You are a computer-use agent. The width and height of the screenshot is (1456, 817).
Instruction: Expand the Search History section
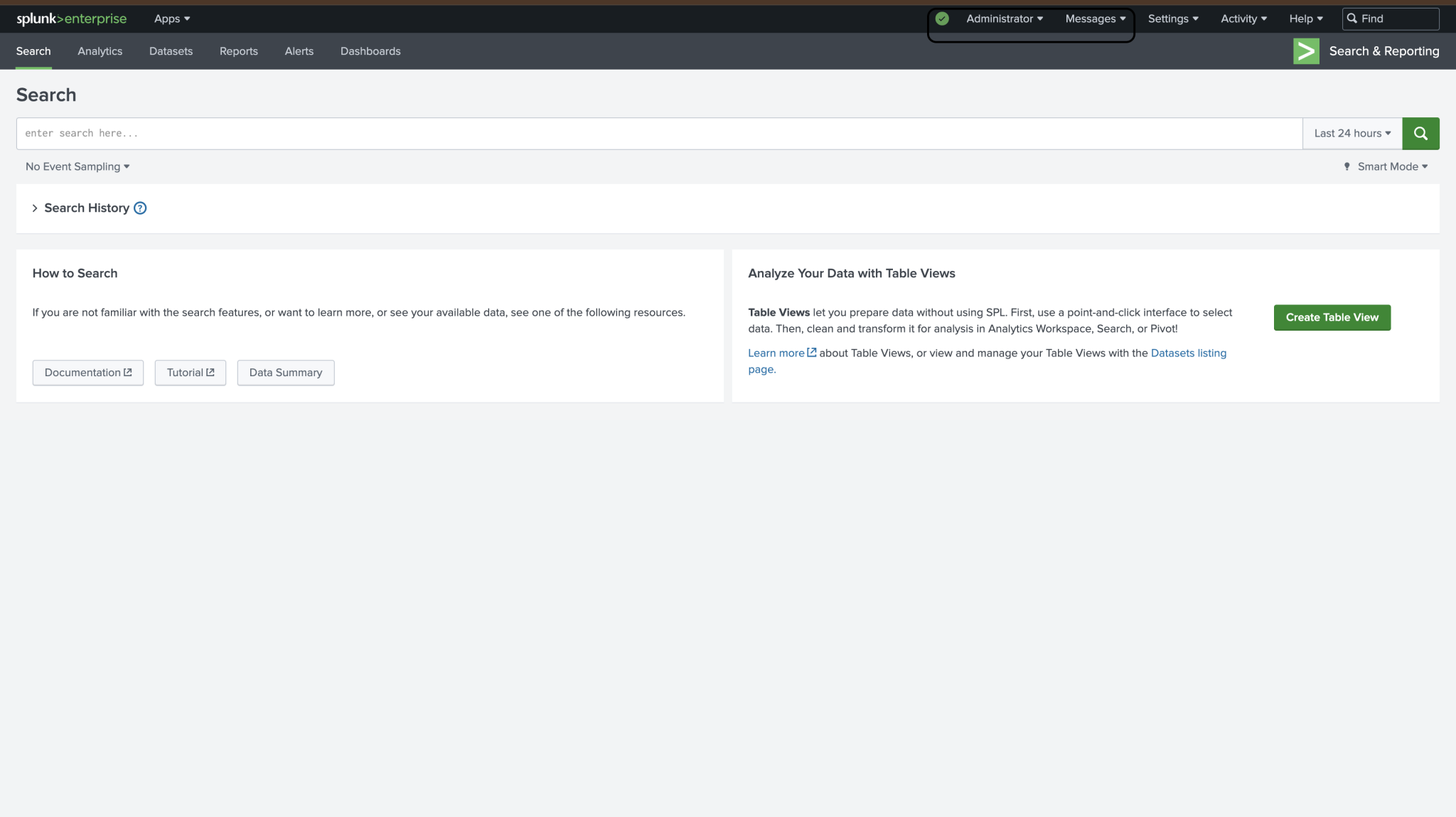(x=35, y=208)
